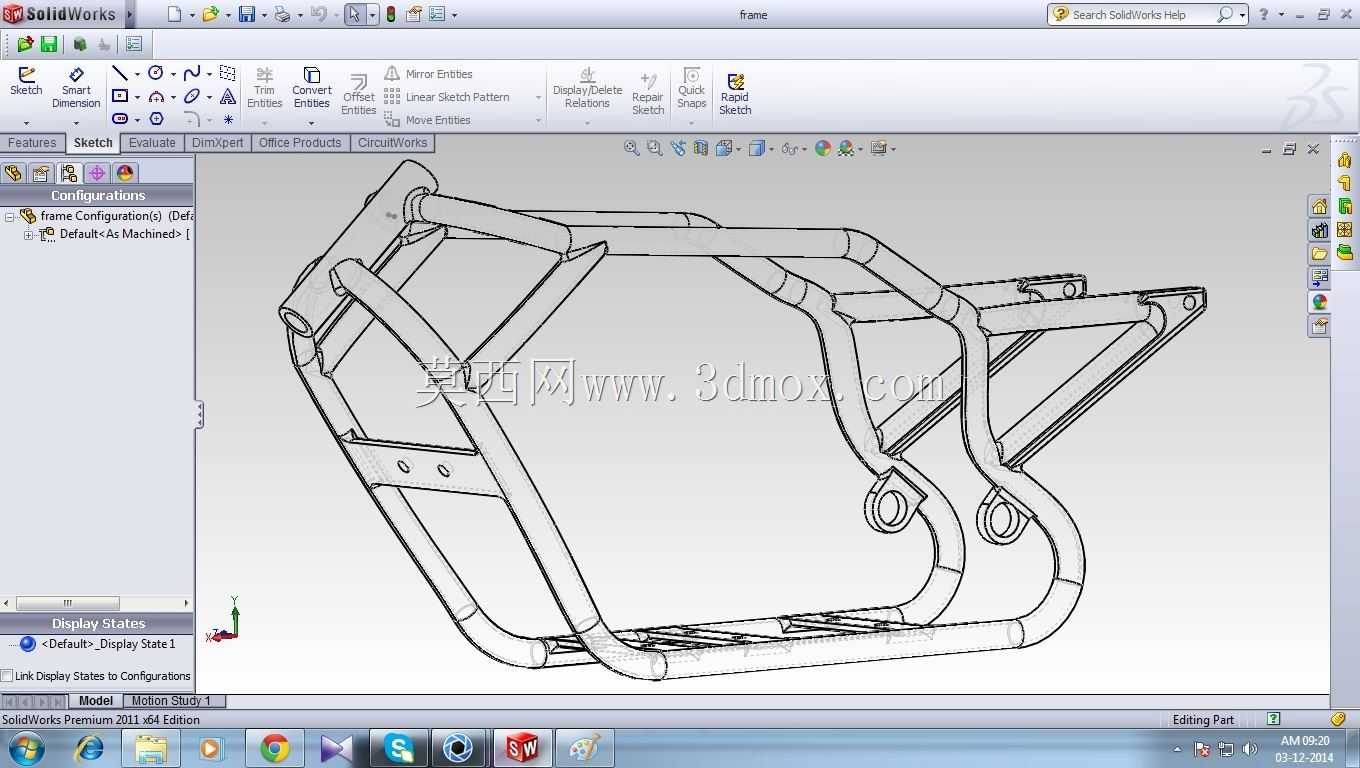Select the Polygon sketch tool
Image resolution: width=1360 pixels, height=768 pixels.
coord(156,118)
